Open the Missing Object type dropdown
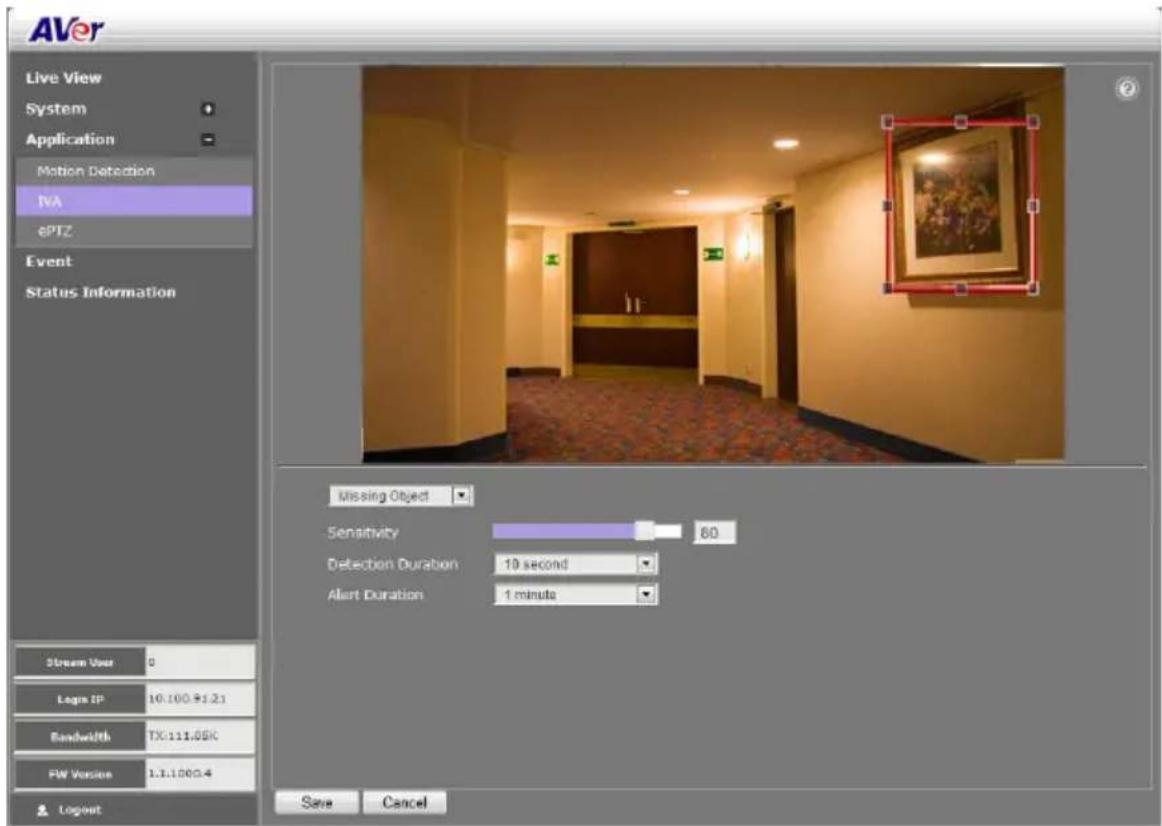 click(x=401, y=496)
